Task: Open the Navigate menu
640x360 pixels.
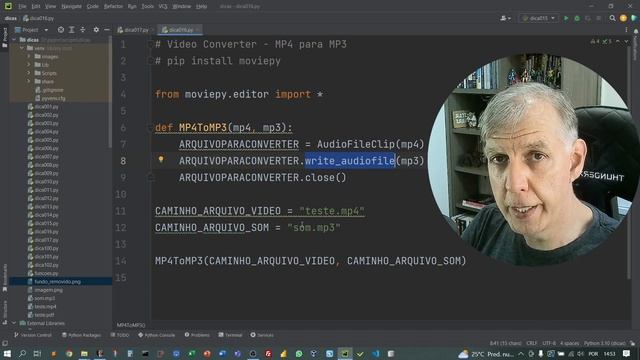Action: tap(71, 7)
